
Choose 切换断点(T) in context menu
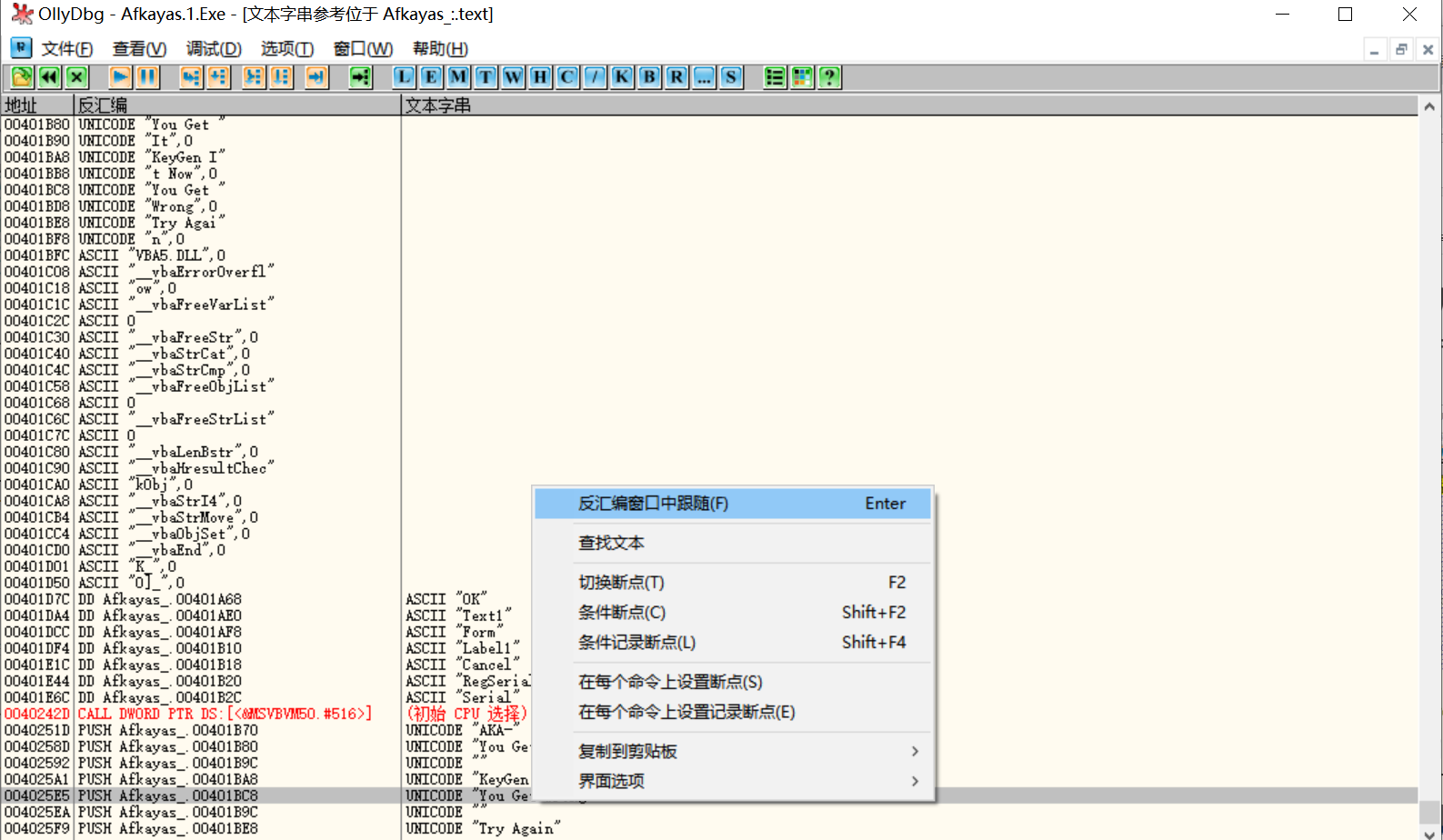[x=733, y=582]
